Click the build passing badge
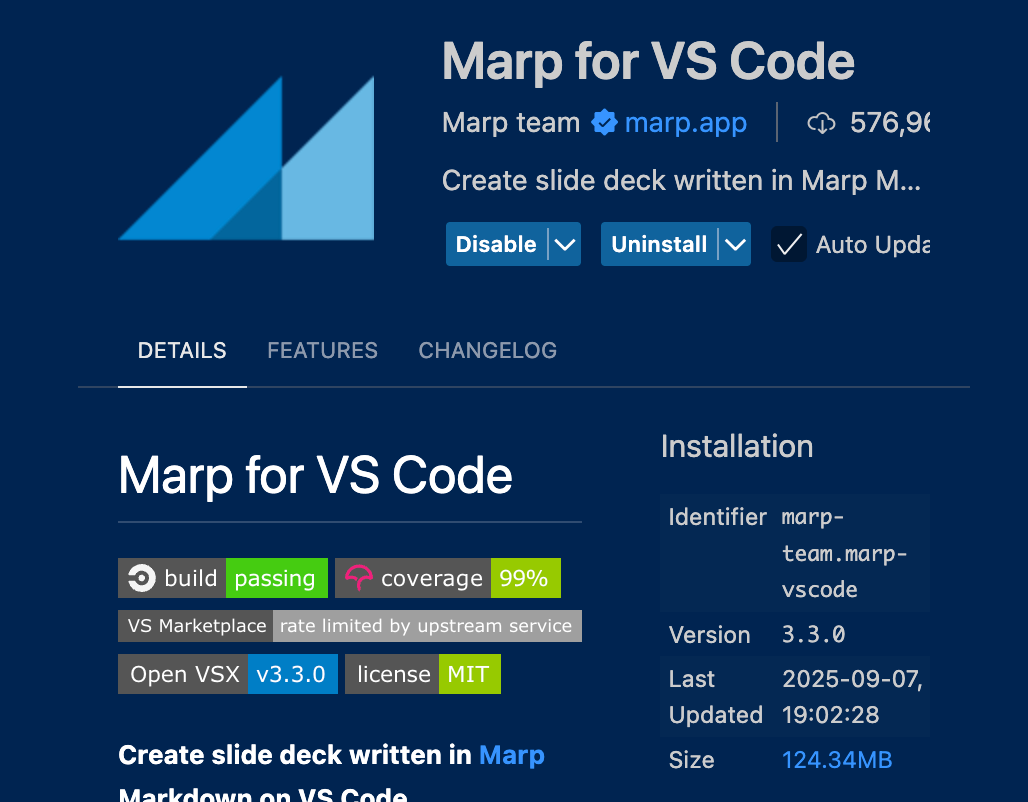Image resolution: width=1028 pixels, height=802 pixels. 223,578
